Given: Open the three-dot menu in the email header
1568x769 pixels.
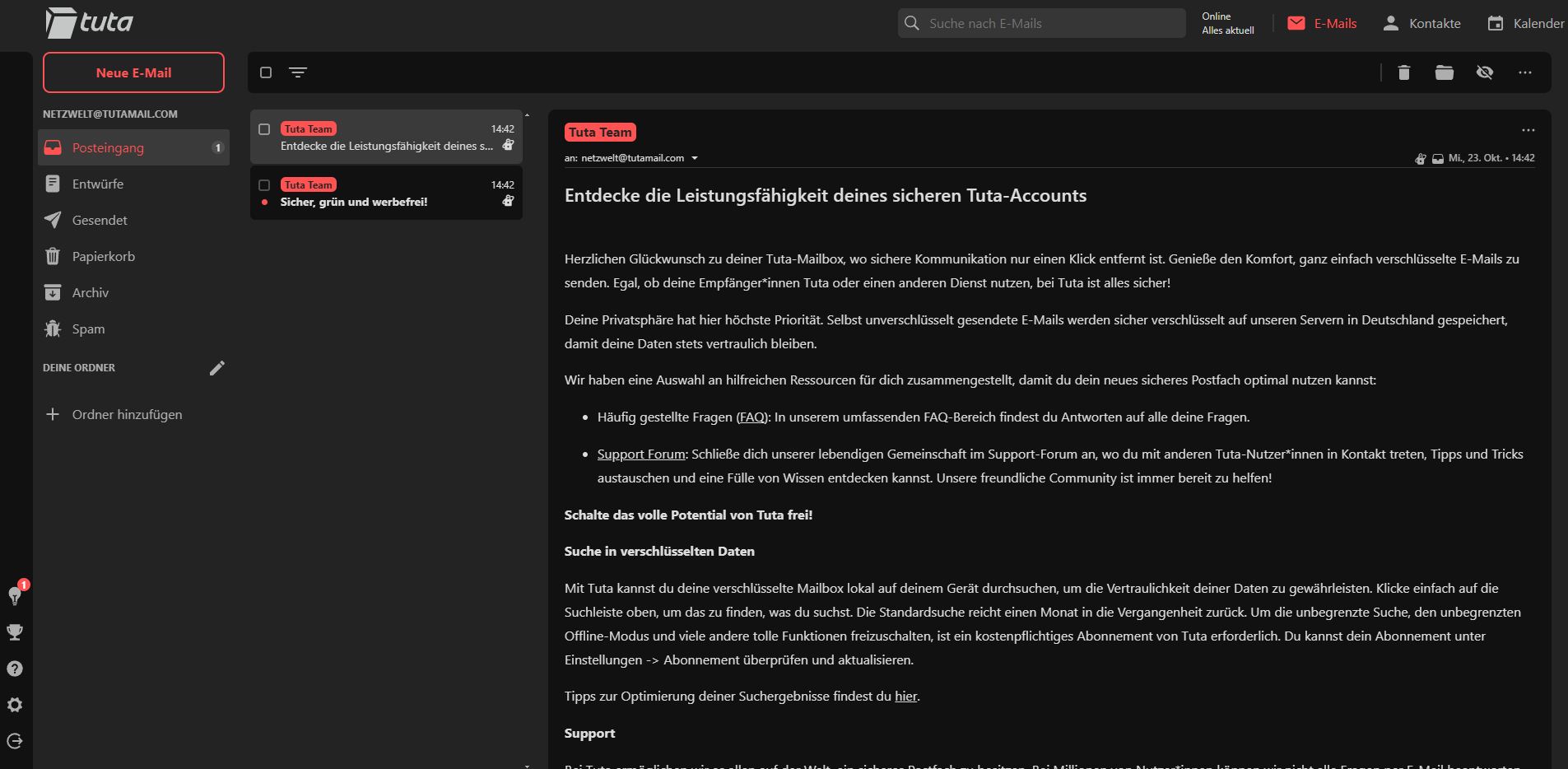Looking at the screenshot, I should [1528, 130].
